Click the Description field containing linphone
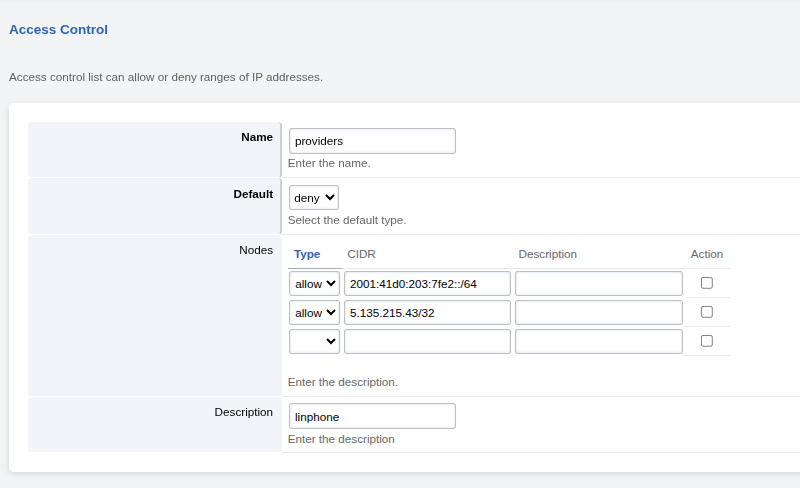The height and width of the screenshot is (488, 800). pyautogui.click(x=372, y=416)
